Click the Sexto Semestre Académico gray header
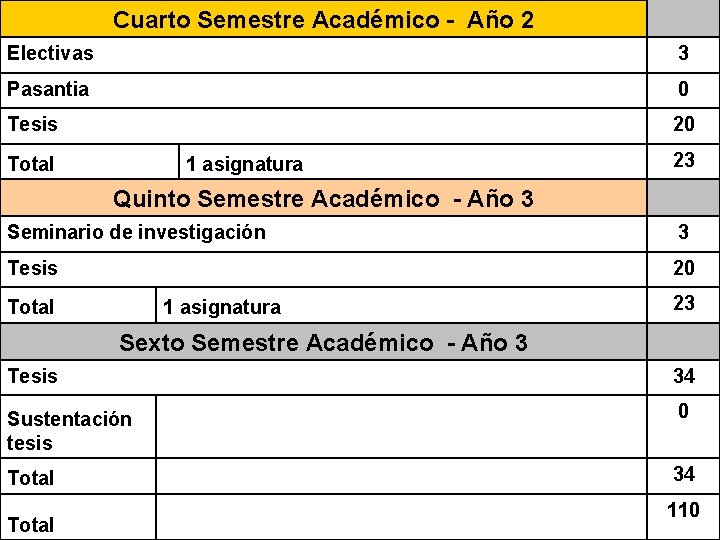This screenshot has height=540, width=720. (x=323, y=342)
